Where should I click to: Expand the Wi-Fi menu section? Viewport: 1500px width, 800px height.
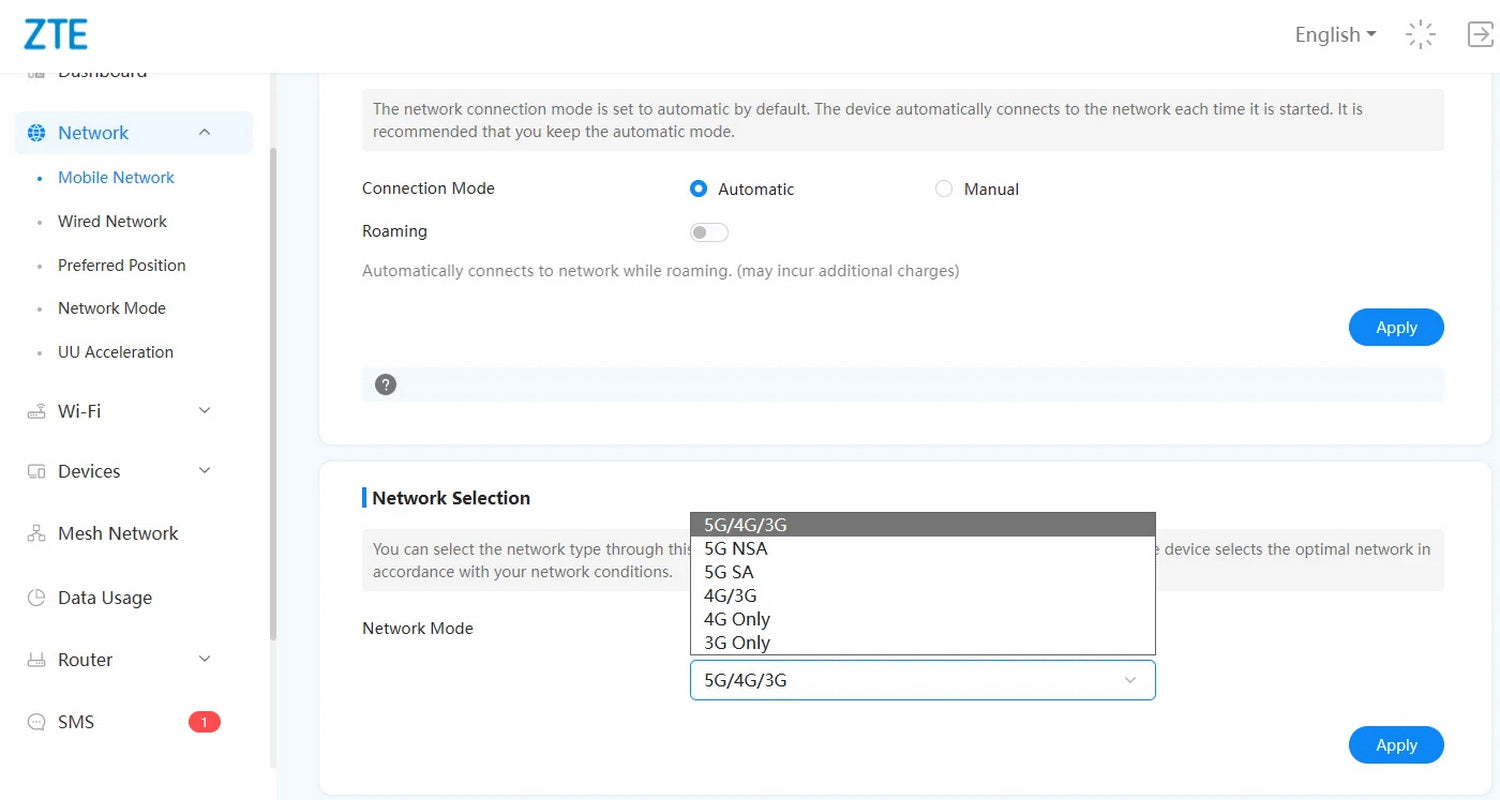tap(204, 411)
